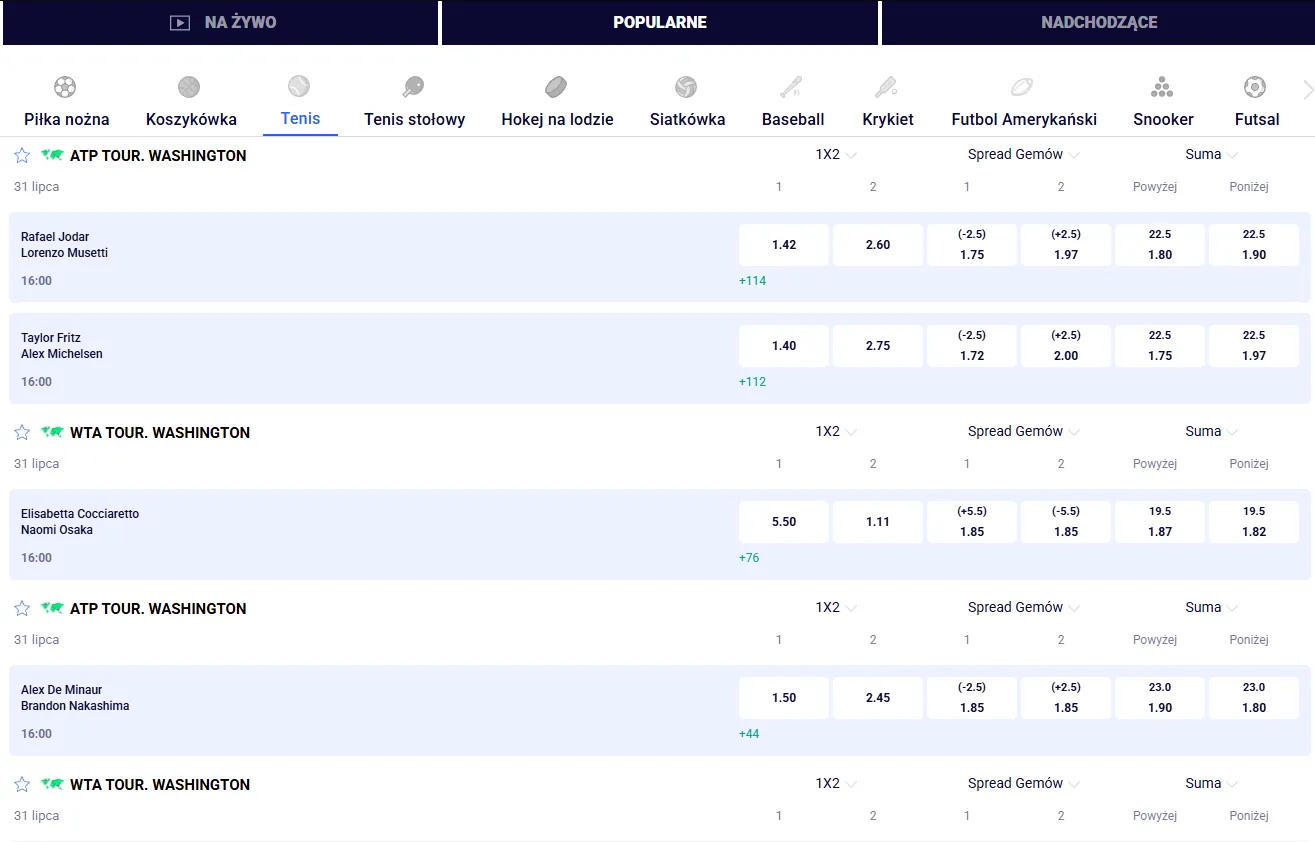Select Naomi Osaka win odds 1.11
The image size is (1315, 842).
coord(878,522)
